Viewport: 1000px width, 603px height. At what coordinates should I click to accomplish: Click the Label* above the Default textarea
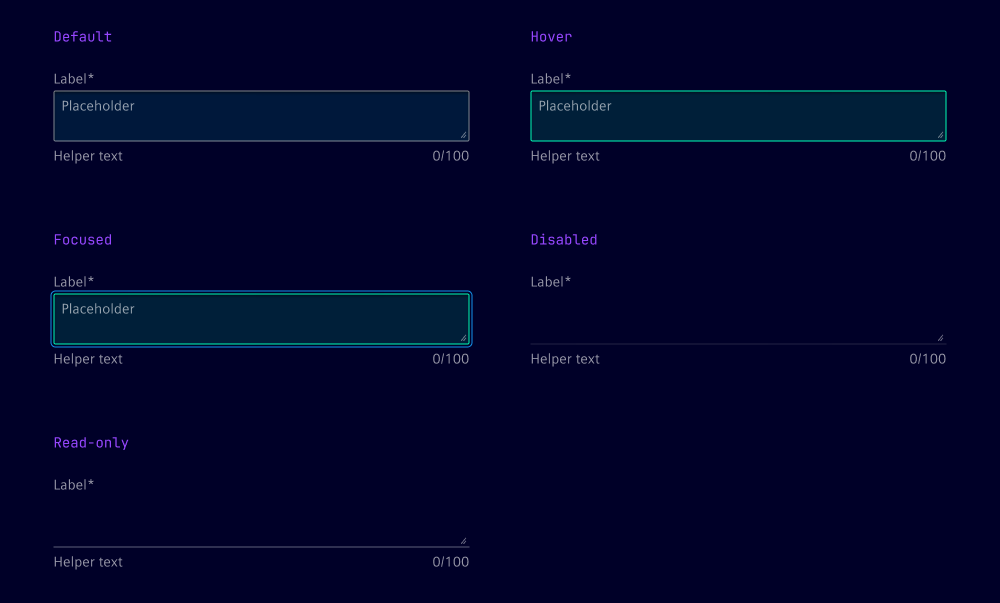tap(74, 79)
